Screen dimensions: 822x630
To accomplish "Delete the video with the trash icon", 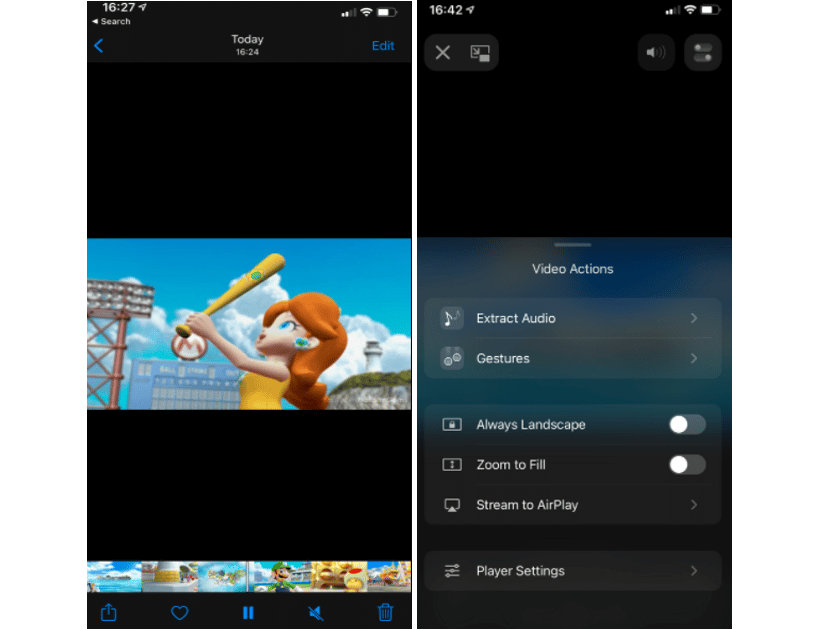I will click(386, 612).
